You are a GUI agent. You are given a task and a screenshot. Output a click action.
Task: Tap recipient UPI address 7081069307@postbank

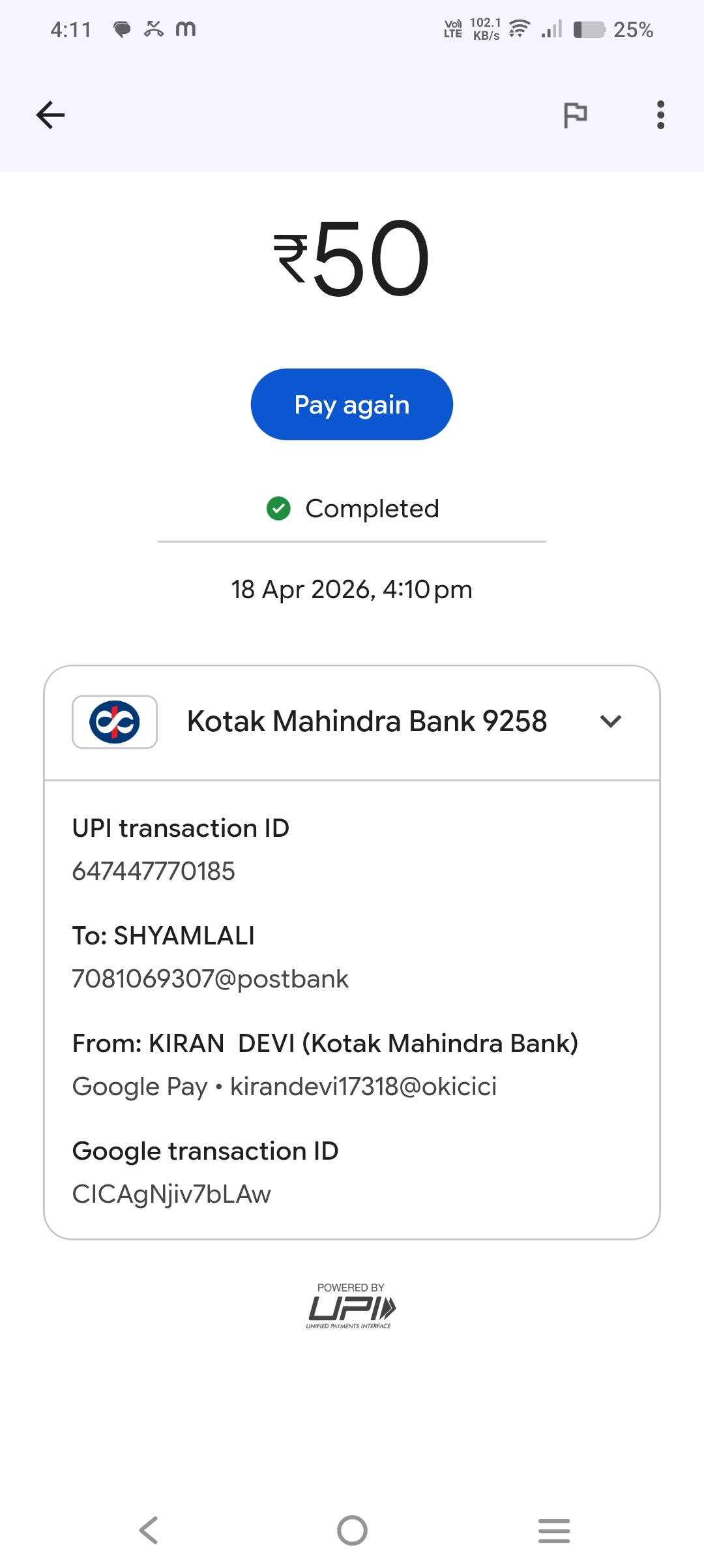tap(210, 979)
